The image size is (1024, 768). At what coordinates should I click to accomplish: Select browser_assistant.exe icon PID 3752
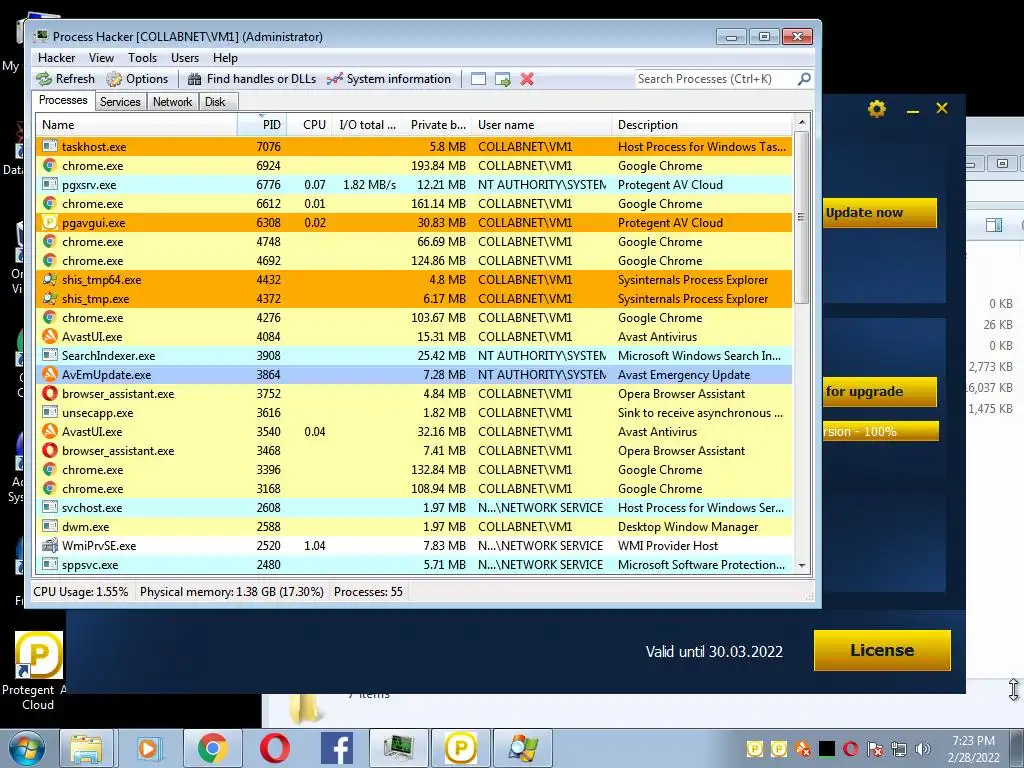pyautogui.click(x=50, y=393)
